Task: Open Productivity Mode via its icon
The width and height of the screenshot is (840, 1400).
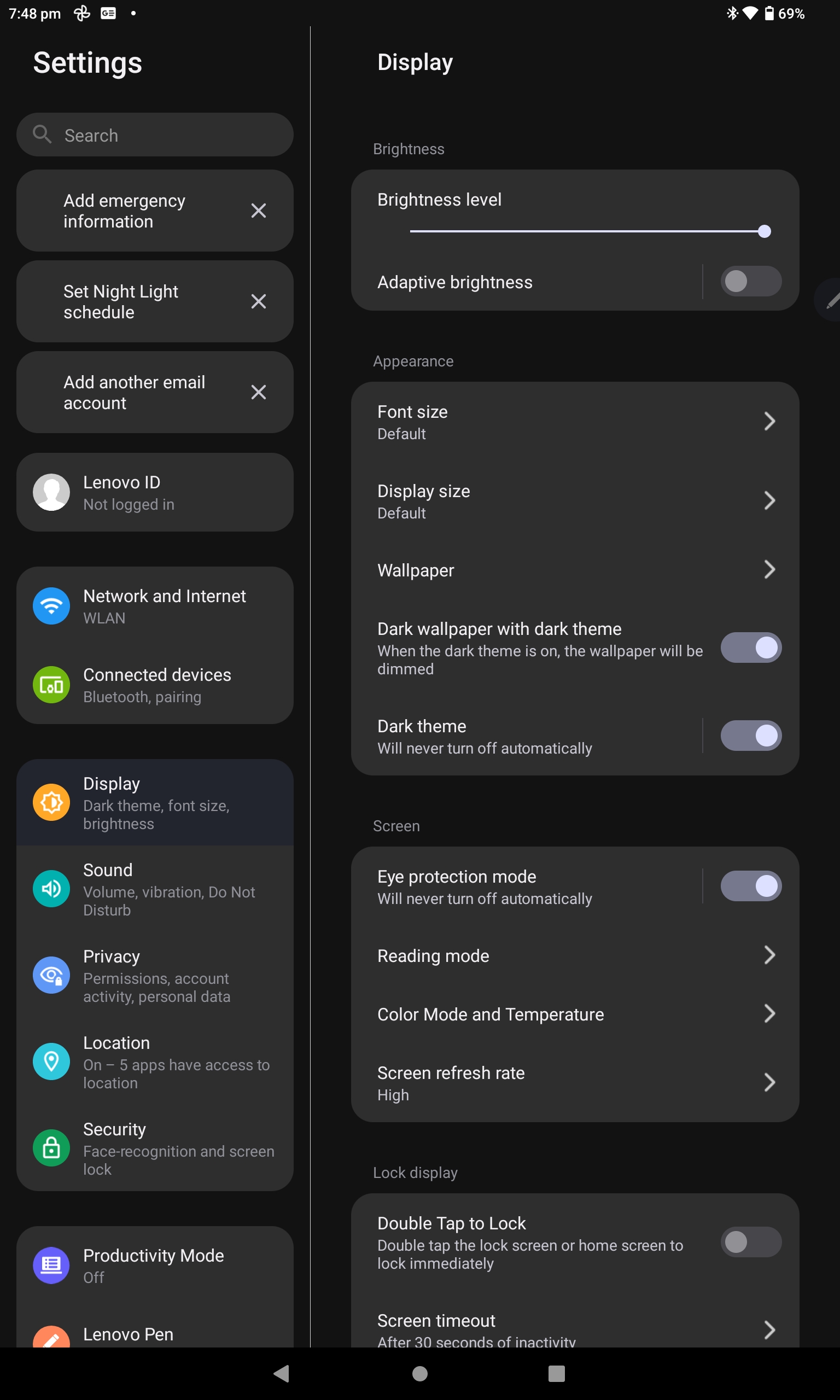Action: [x=51, y=1265]
